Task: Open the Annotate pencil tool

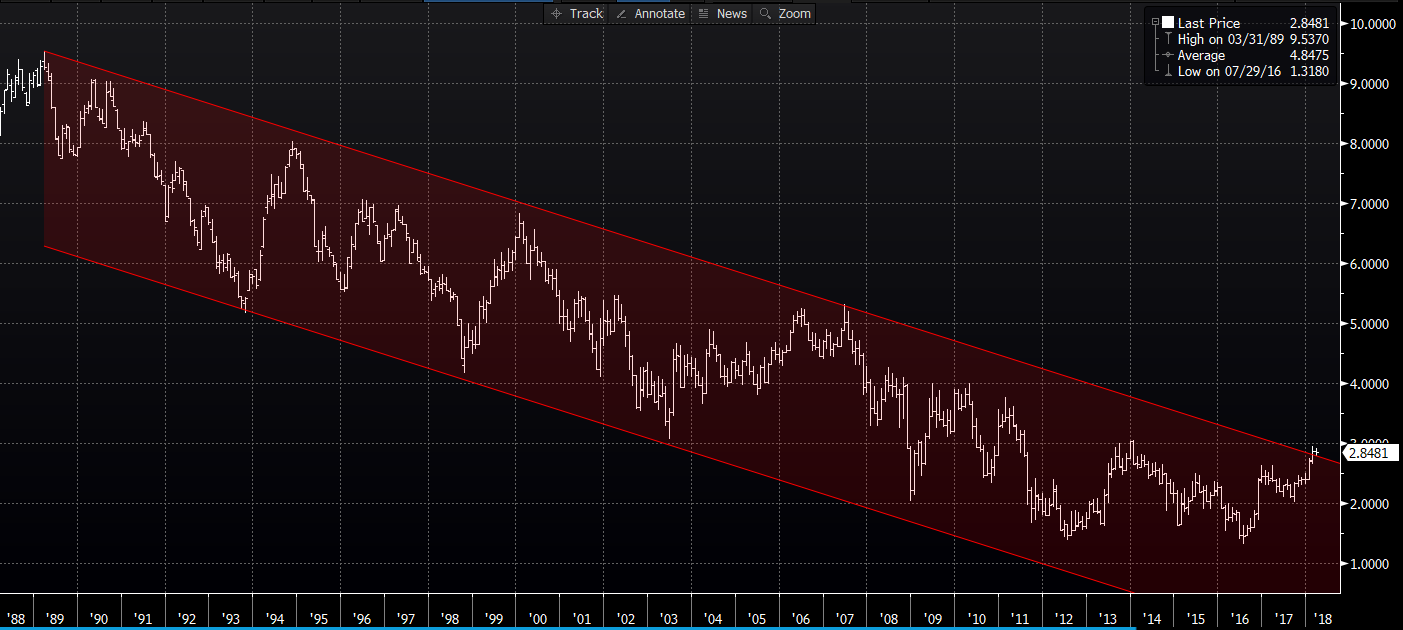Action: [x=651, y=13]
